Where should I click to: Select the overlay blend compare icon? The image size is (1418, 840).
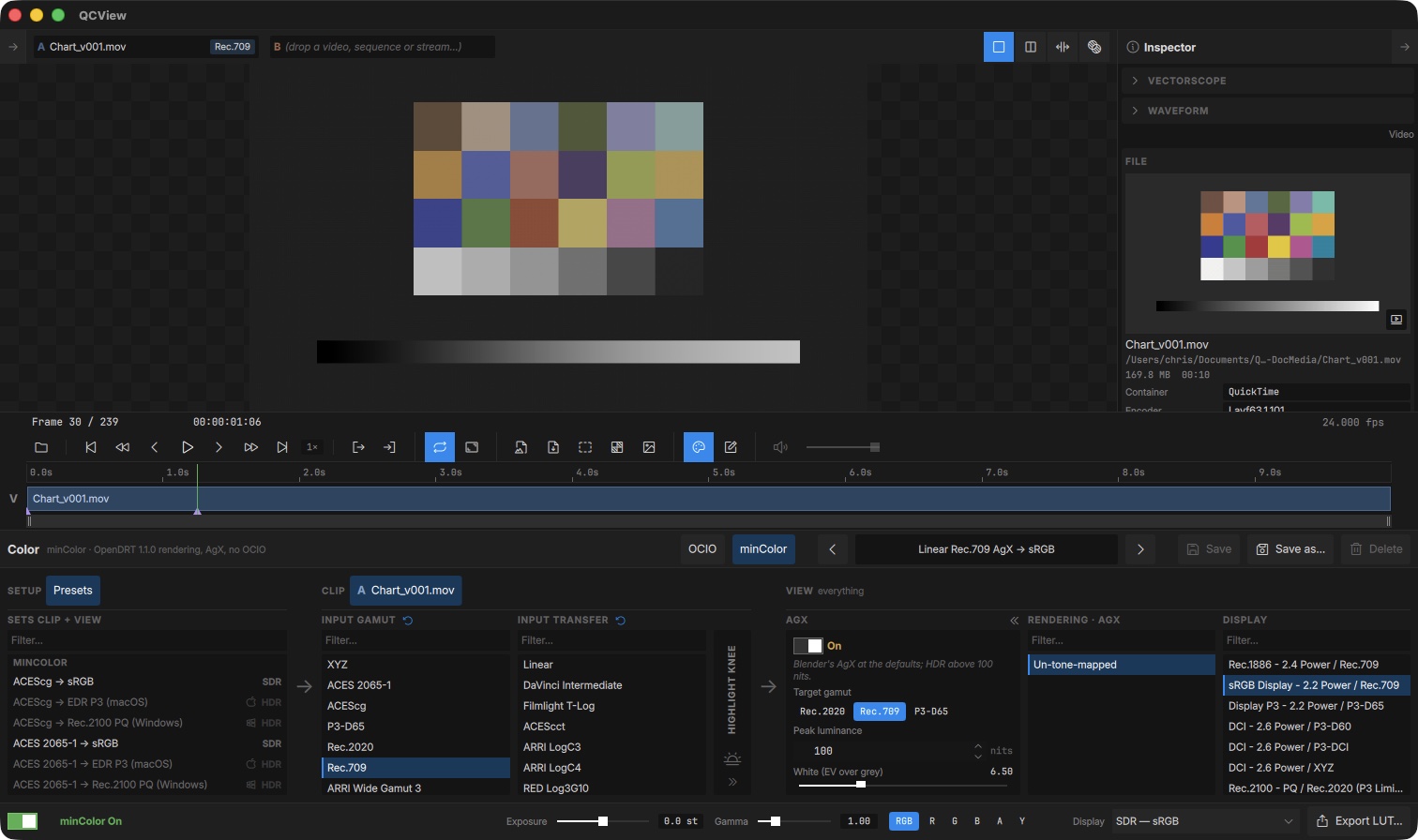(x=1094, y=47)
